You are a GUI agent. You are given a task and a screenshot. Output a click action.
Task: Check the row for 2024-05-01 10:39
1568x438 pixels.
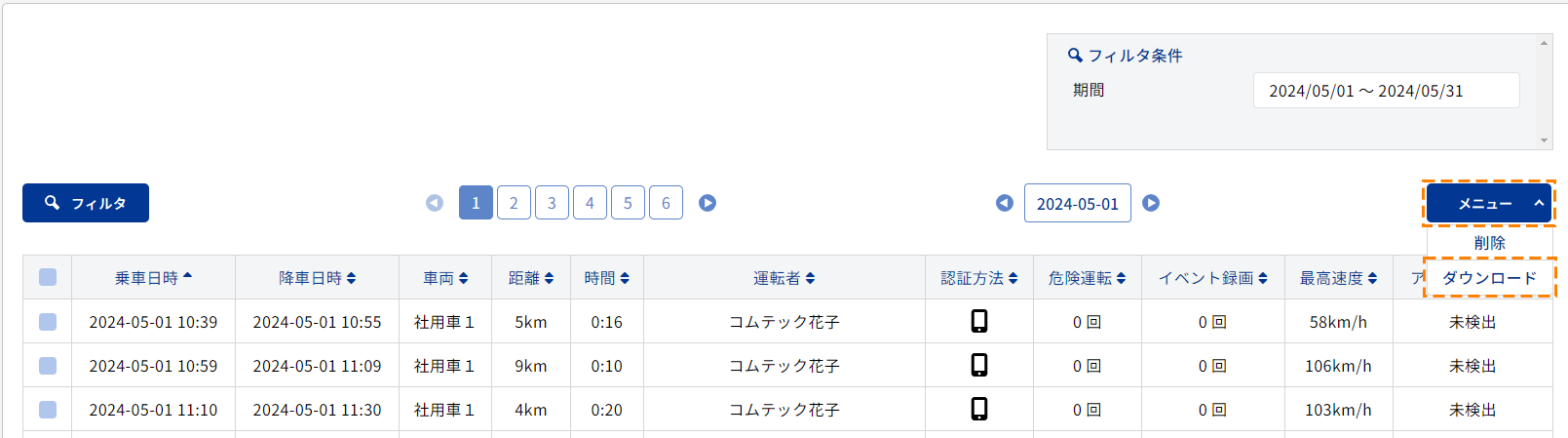(48, 321)
